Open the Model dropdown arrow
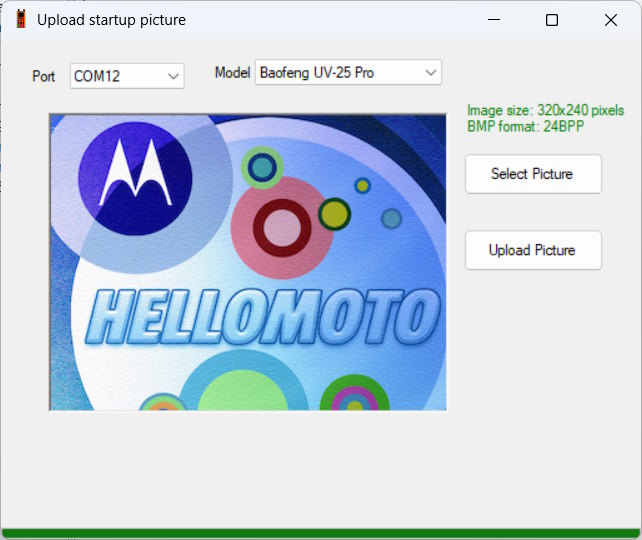This screenshot has width=642, height=540. pyautogui.click(x=430, y=72)
